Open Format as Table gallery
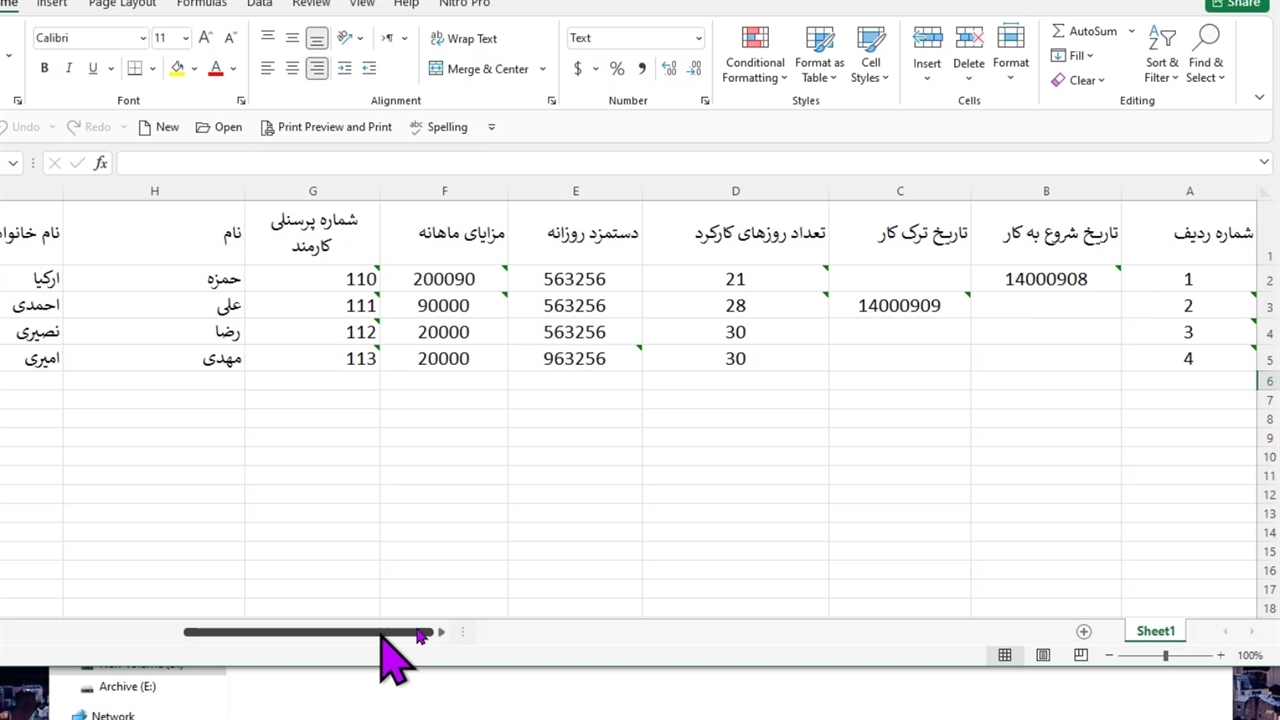Screen dimensions: 1280x720 point(819,40)
